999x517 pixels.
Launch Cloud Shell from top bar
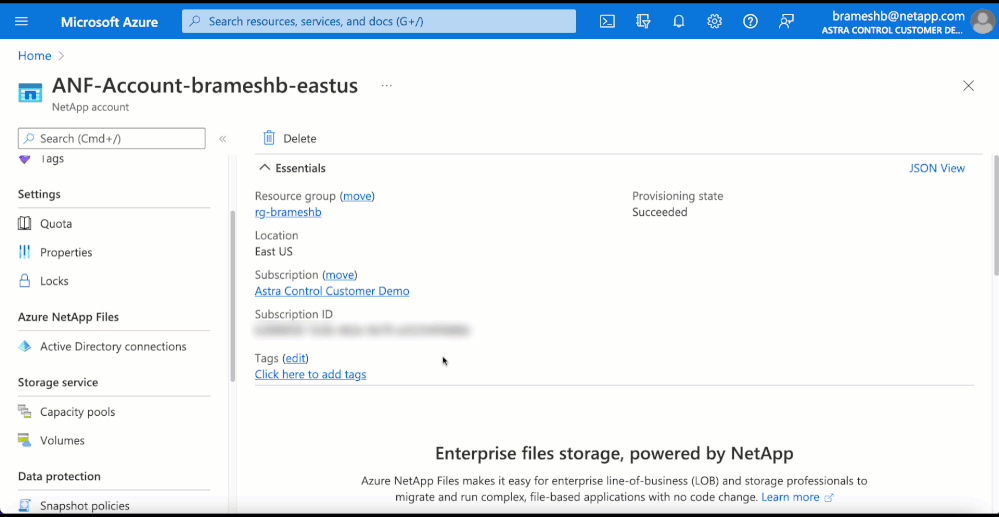(x=607, y=21)
